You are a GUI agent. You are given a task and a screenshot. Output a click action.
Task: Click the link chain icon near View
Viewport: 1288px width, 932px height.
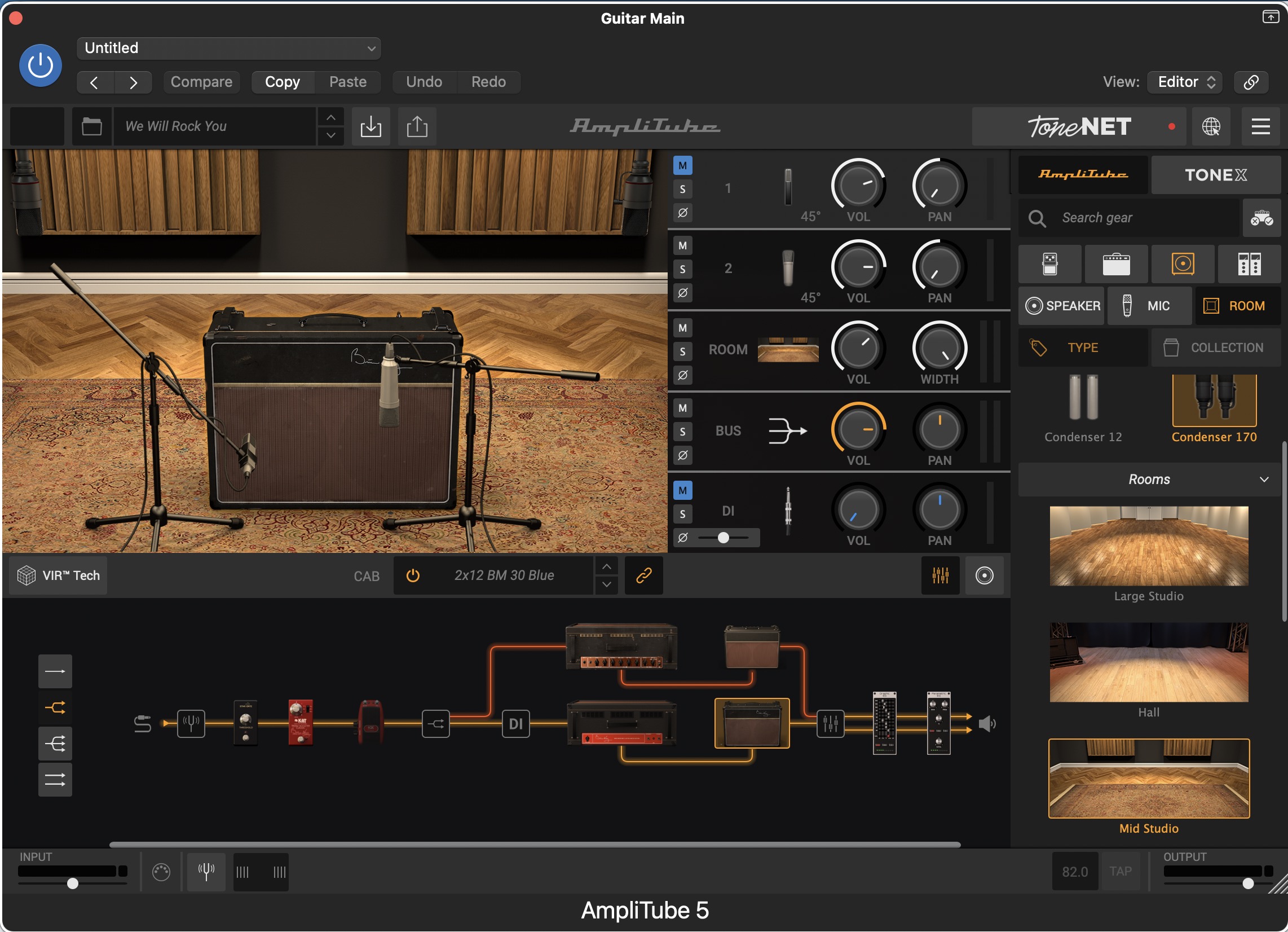[x=1251, y=82]
